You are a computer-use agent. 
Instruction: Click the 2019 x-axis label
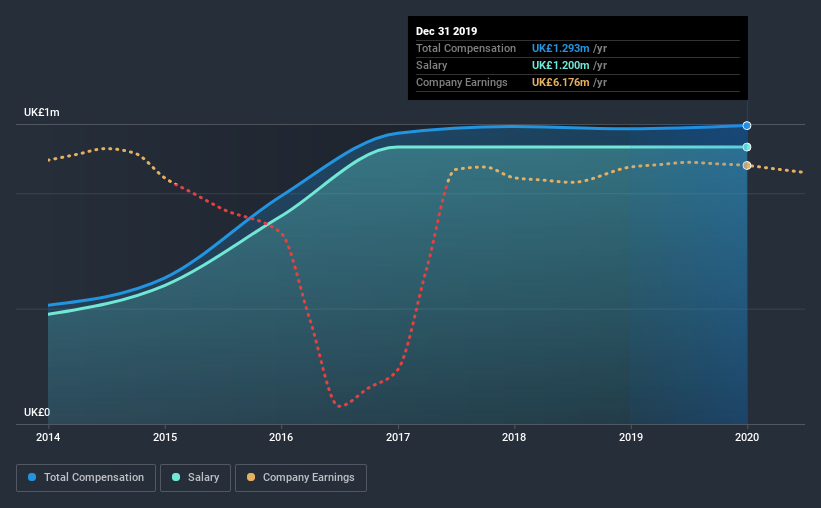631,437
